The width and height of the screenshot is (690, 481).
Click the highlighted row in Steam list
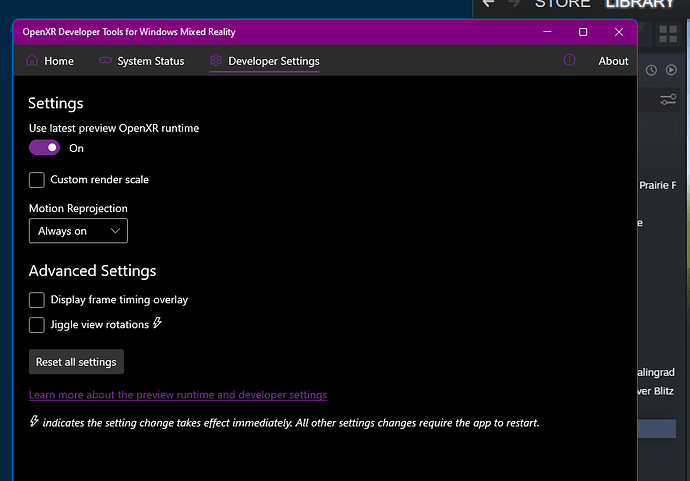(657, 429)
